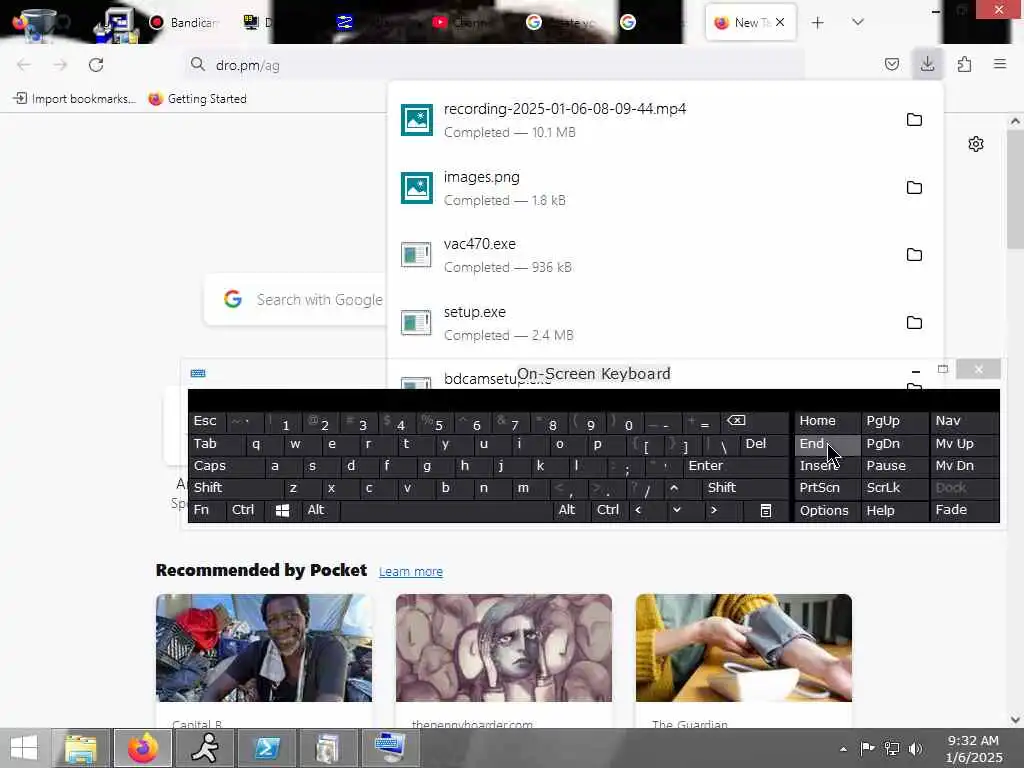Toggle ScrLk on On-Screen Keyboard

(x=894, y=488)
